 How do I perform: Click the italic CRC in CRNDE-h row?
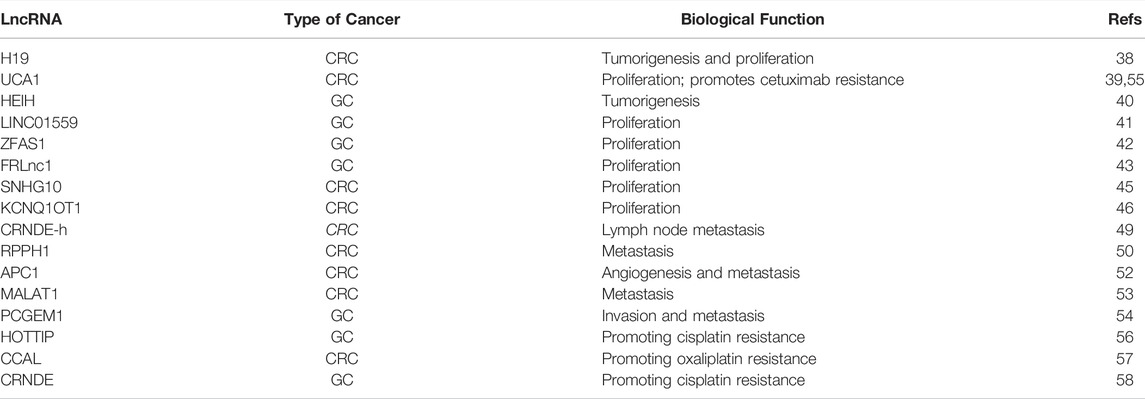(x=342, y=229)
